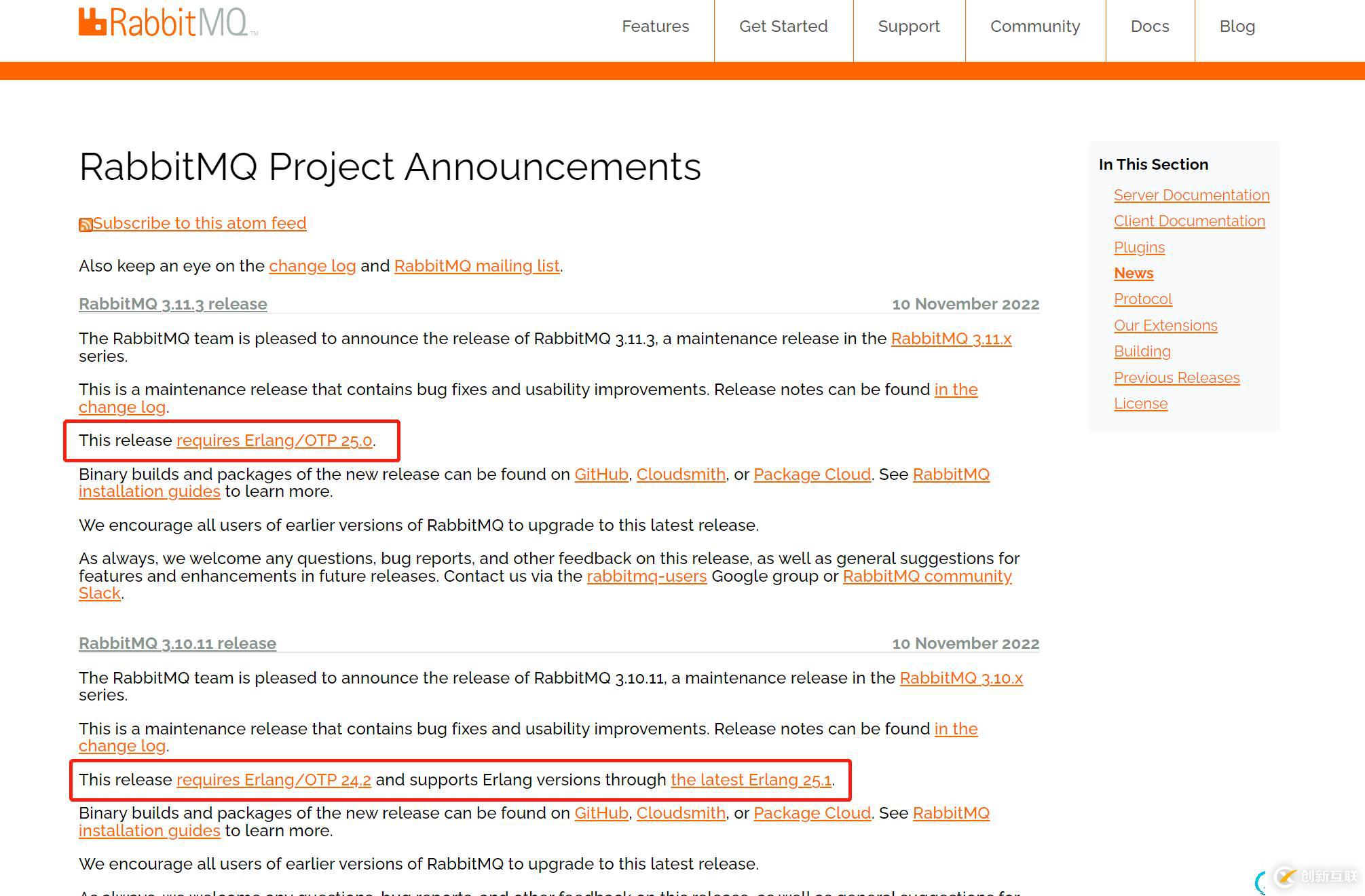The width and height of the screenshot is (1365, 896).
Task: Click the RabbitMQ logo
Action: click(168, 23)
